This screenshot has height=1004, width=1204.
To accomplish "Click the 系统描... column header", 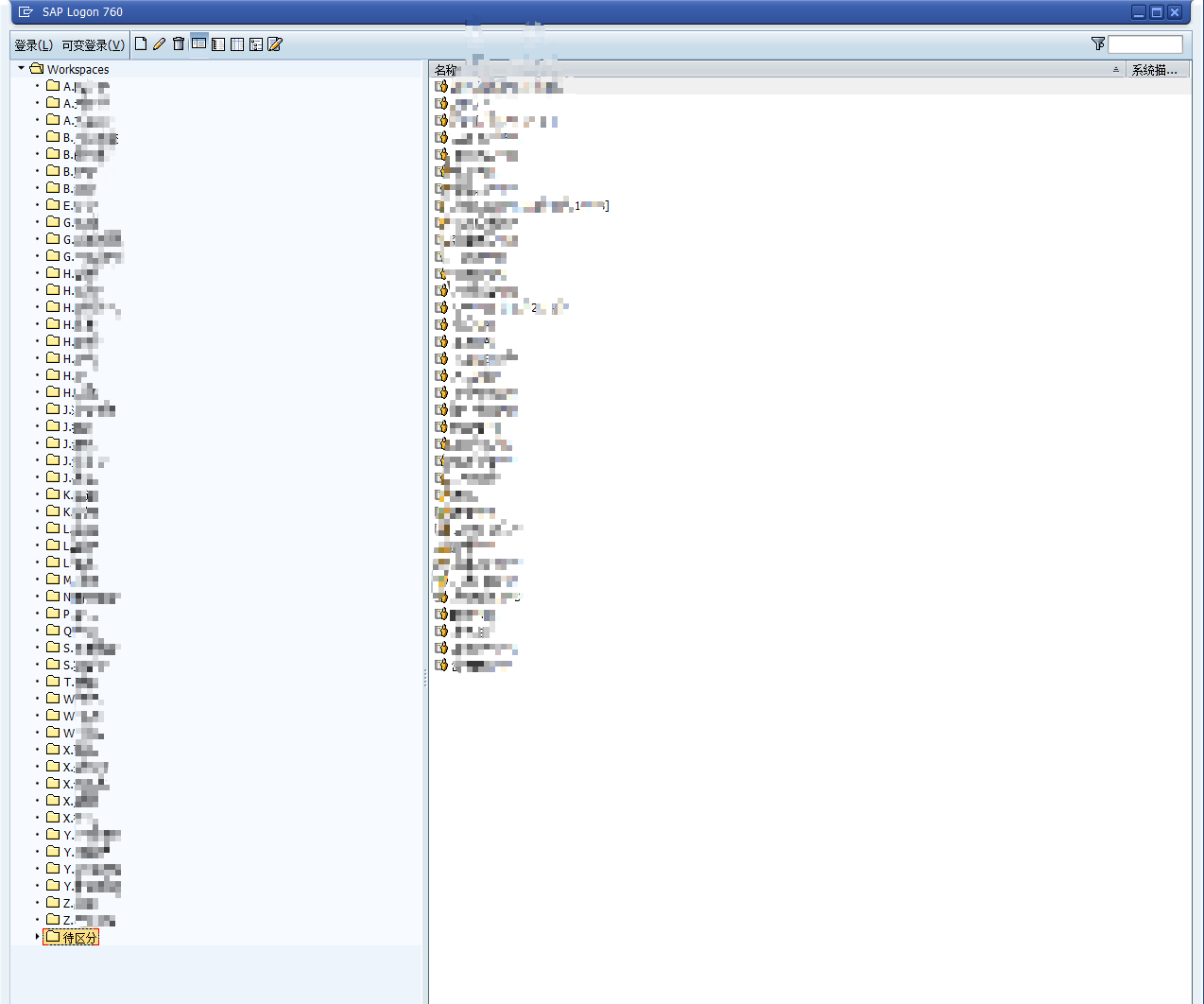I will click(x=1156, y=70).
